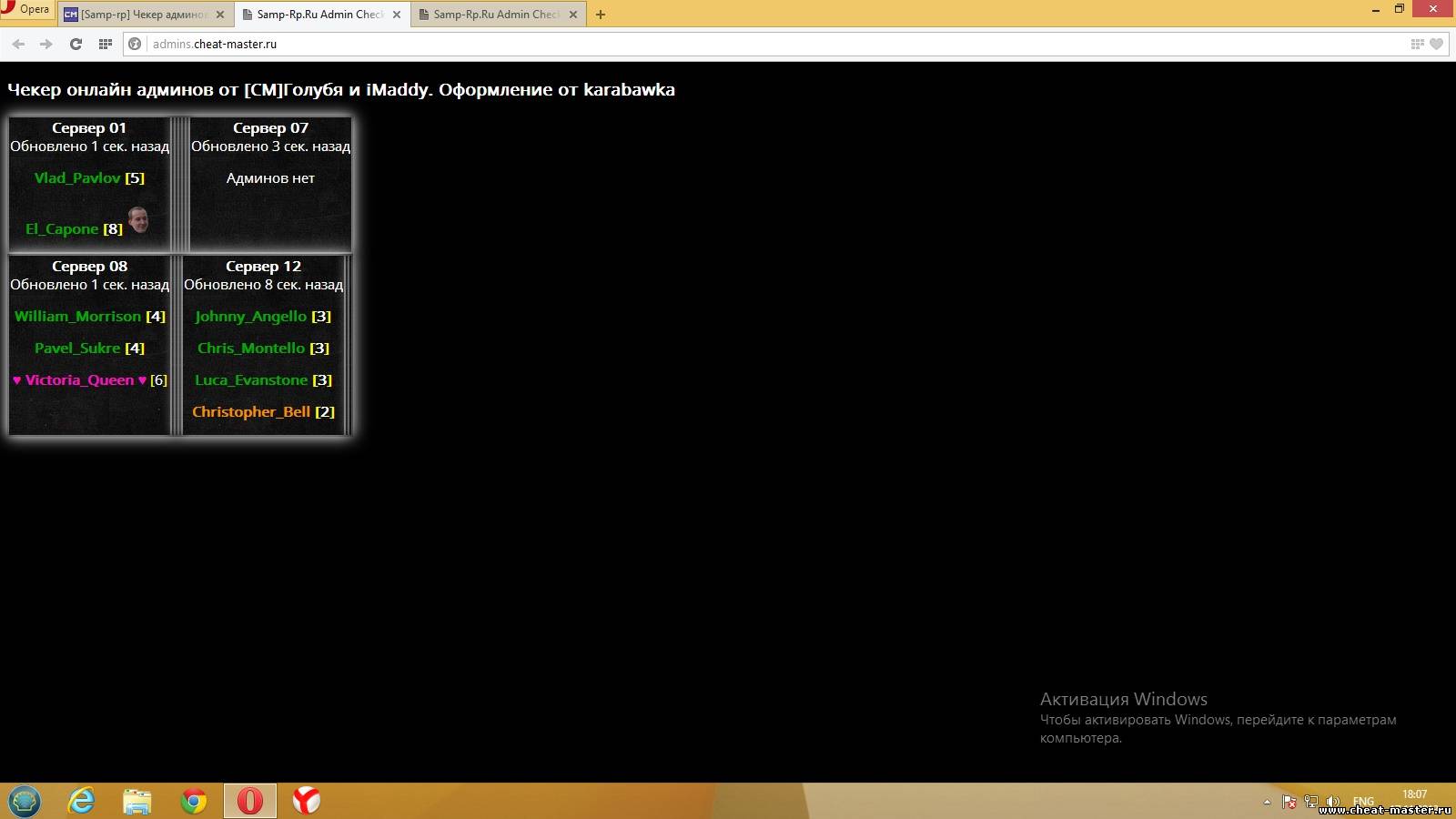1456x819 pixels.
Task: Close the active Samp-Rp.Ru Admin Checker tab
Action: 397,15
